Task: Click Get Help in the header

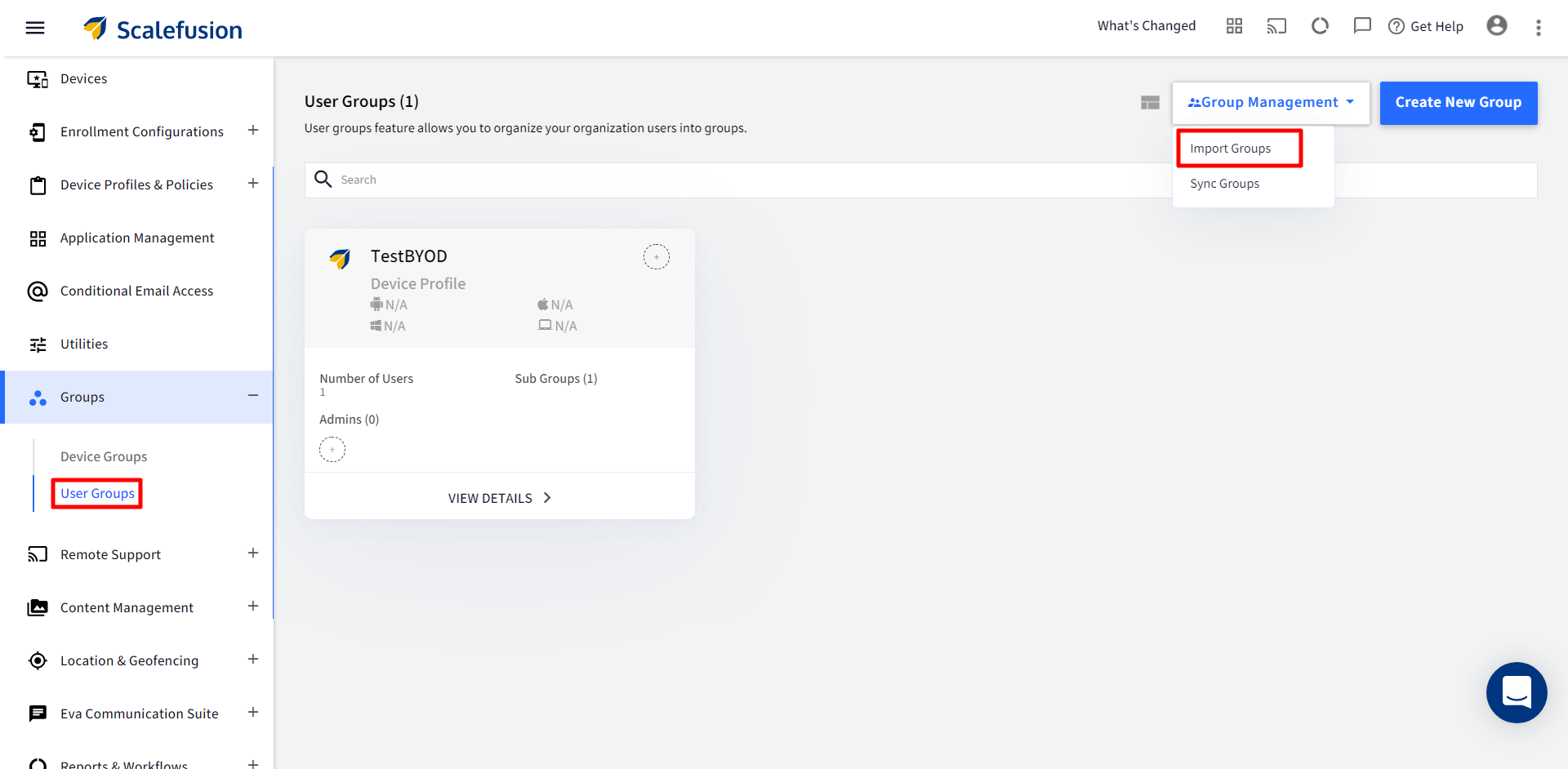Action: (1426, 26)
